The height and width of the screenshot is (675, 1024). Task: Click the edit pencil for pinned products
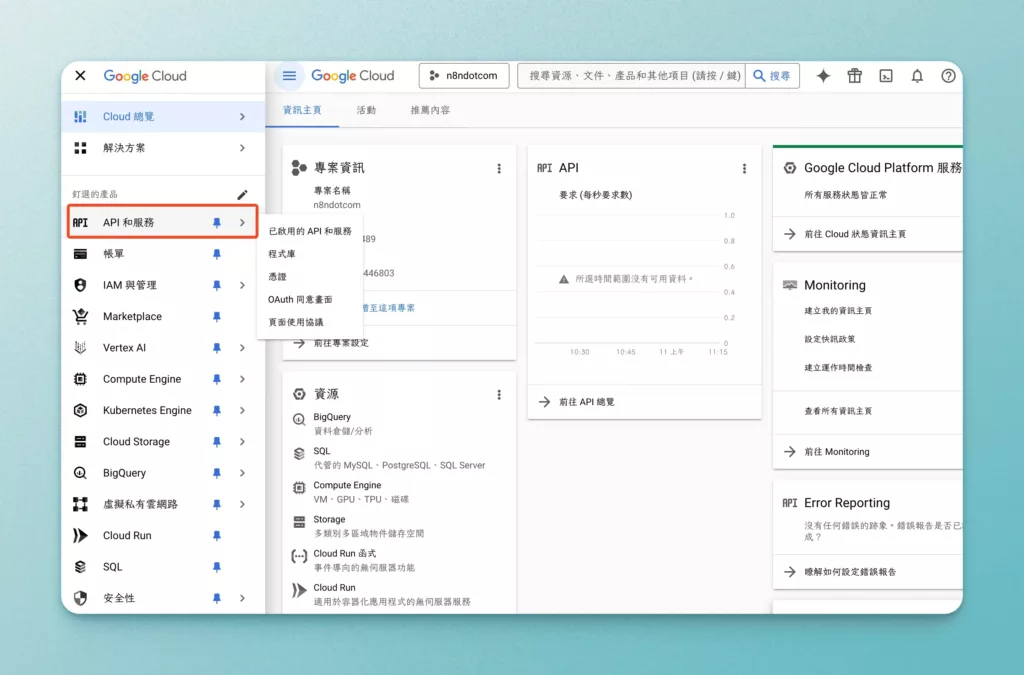click(x=242, y=195)
